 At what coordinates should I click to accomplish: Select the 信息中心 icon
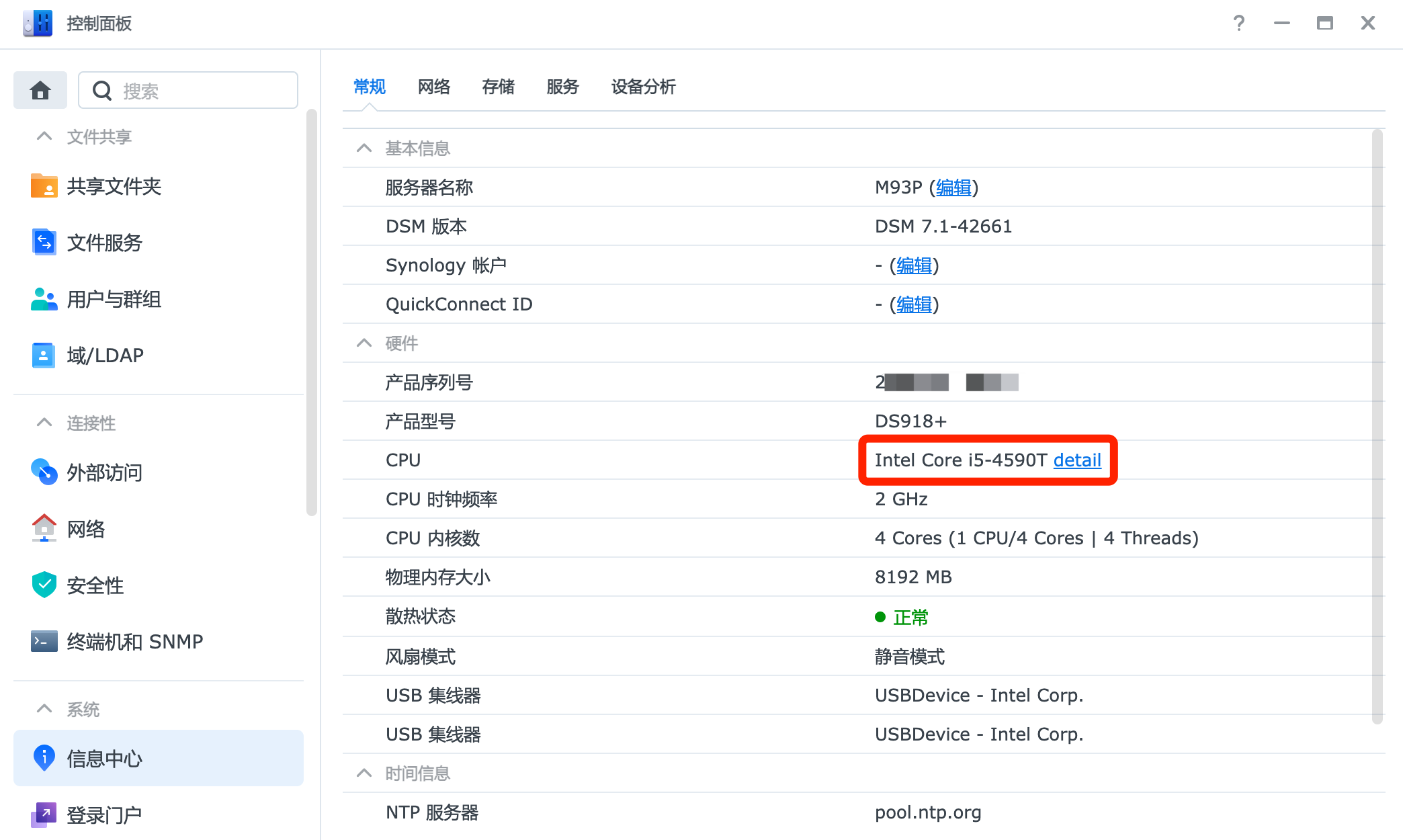[44, 758]
